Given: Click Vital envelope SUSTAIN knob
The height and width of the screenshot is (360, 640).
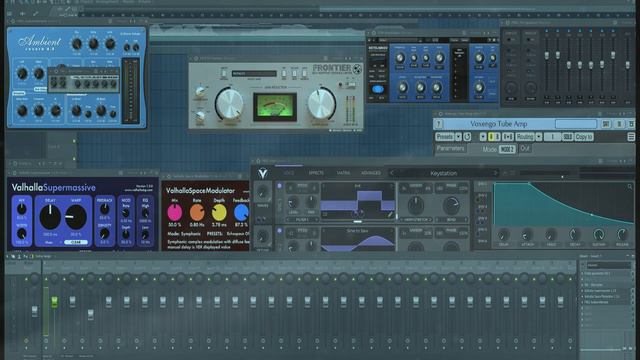Looking at the screenshot, I should (x=598, y=235).
